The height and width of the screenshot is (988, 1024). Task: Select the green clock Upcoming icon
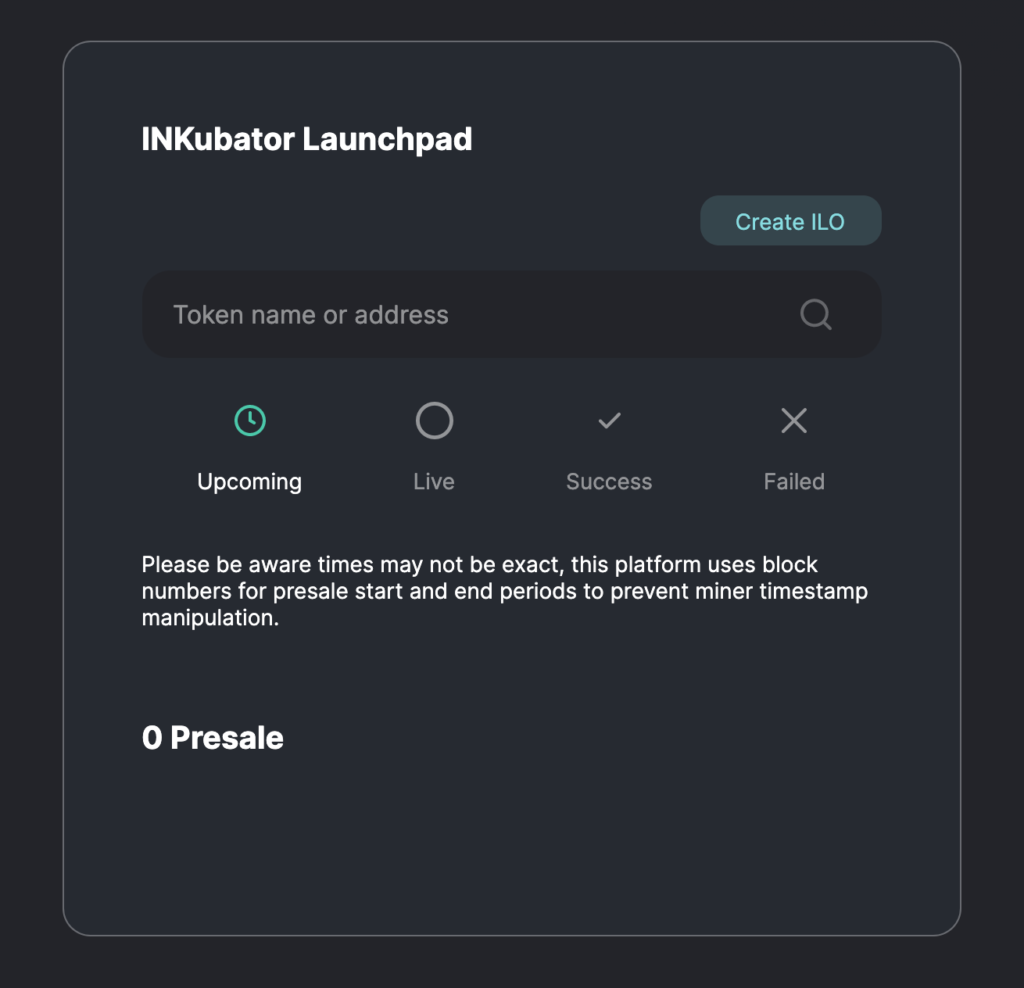[x=250, y=421]
